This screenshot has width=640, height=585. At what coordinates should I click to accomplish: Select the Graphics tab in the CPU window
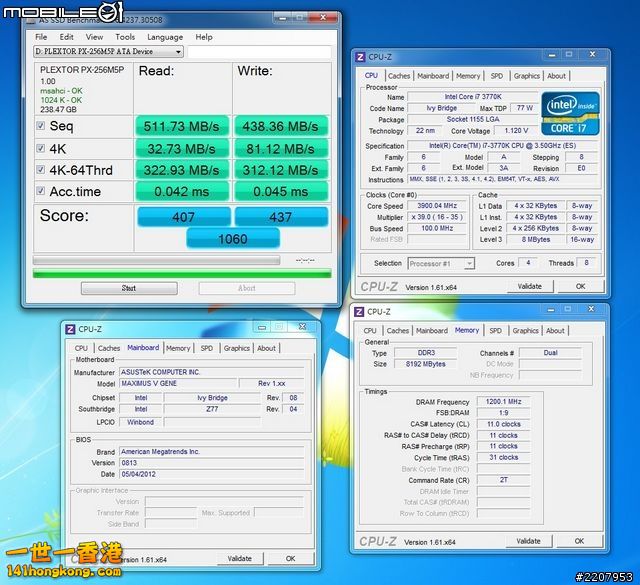pyautogui.click(x=526, y=76)
